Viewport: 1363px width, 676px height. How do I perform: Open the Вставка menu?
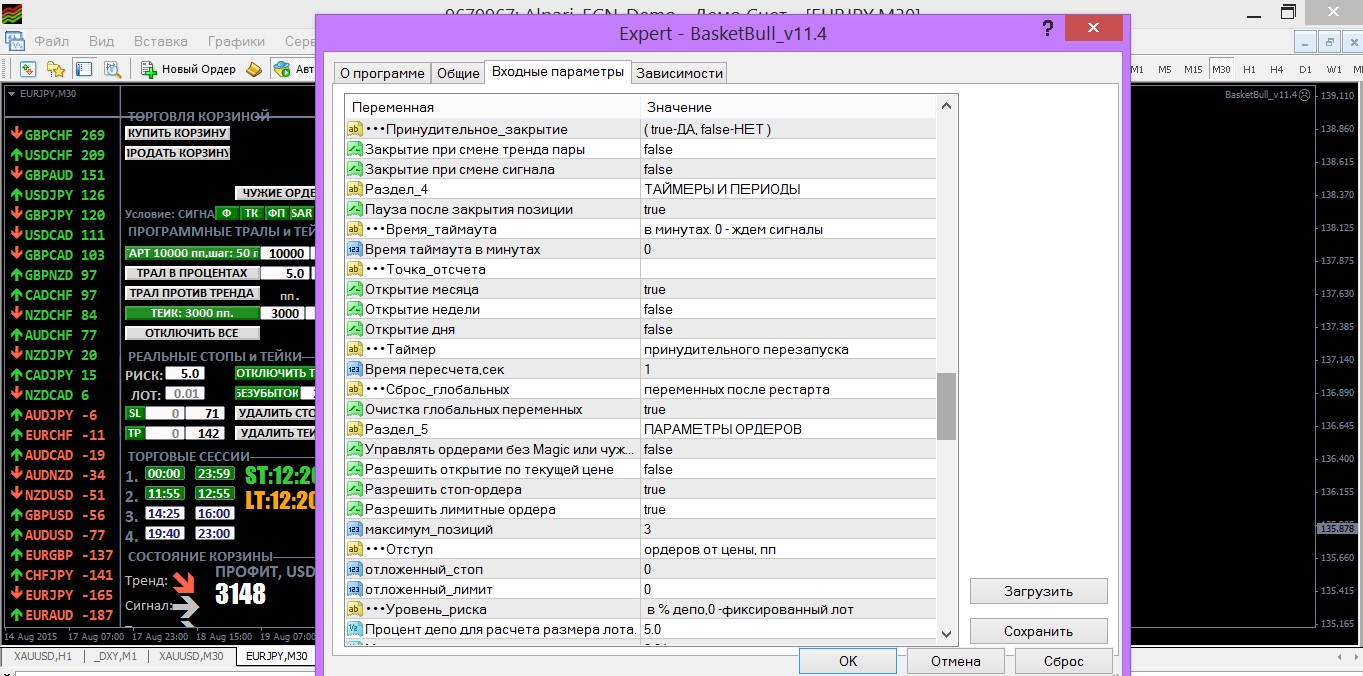pyautogui.click(x=161, y=42)
